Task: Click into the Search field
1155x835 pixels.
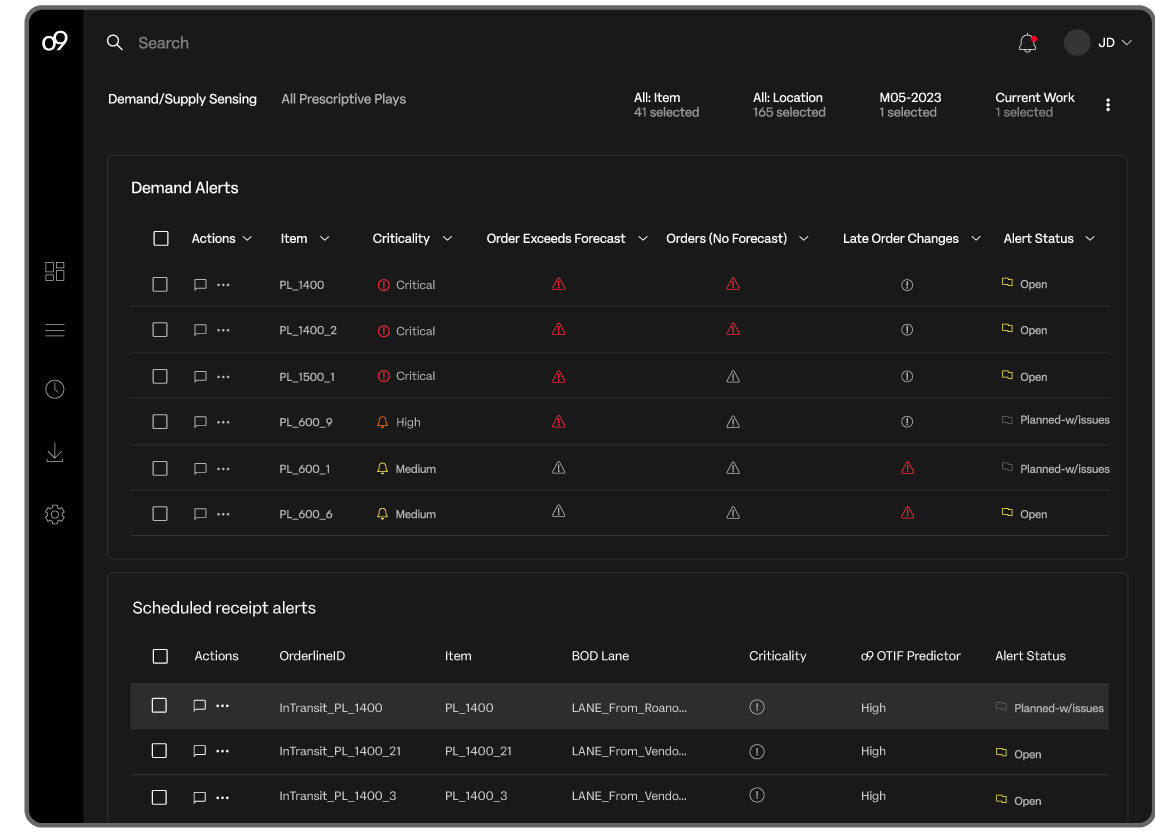Action: click(x=164, y=43)
